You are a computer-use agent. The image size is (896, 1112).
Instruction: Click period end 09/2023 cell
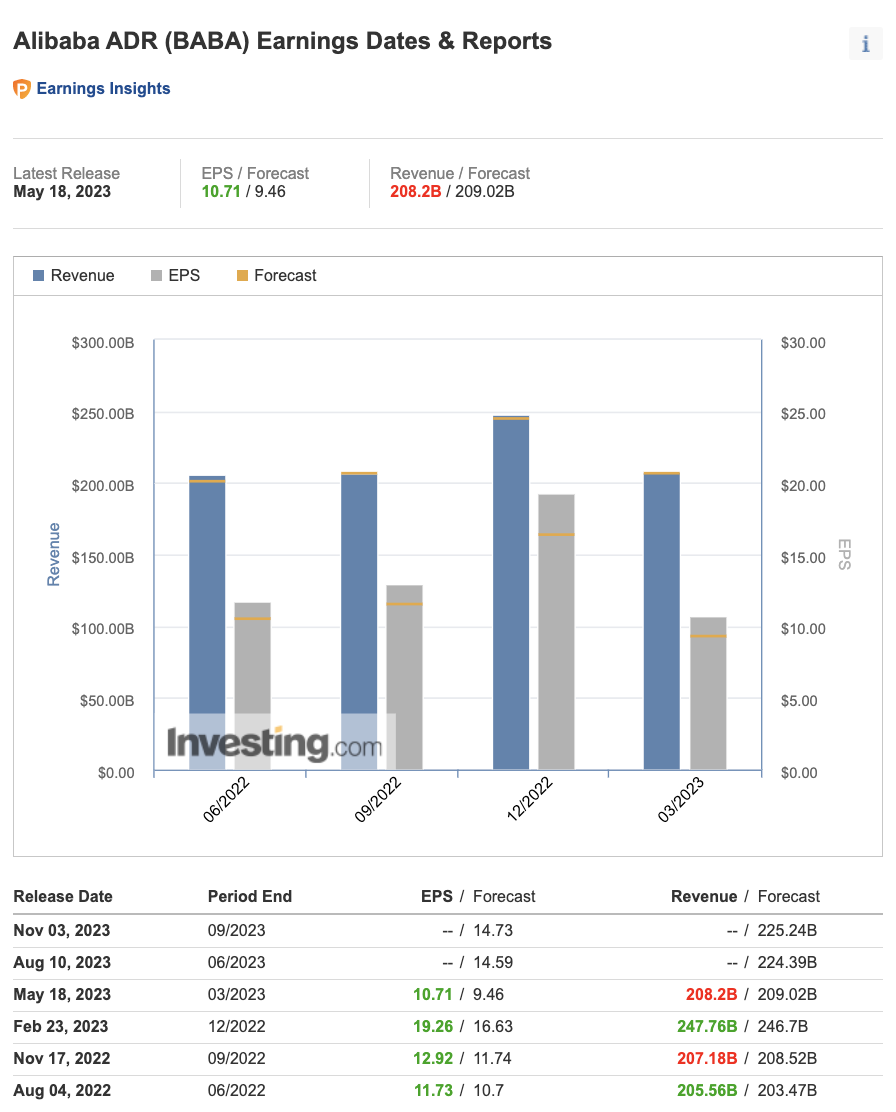pos(236,930)
